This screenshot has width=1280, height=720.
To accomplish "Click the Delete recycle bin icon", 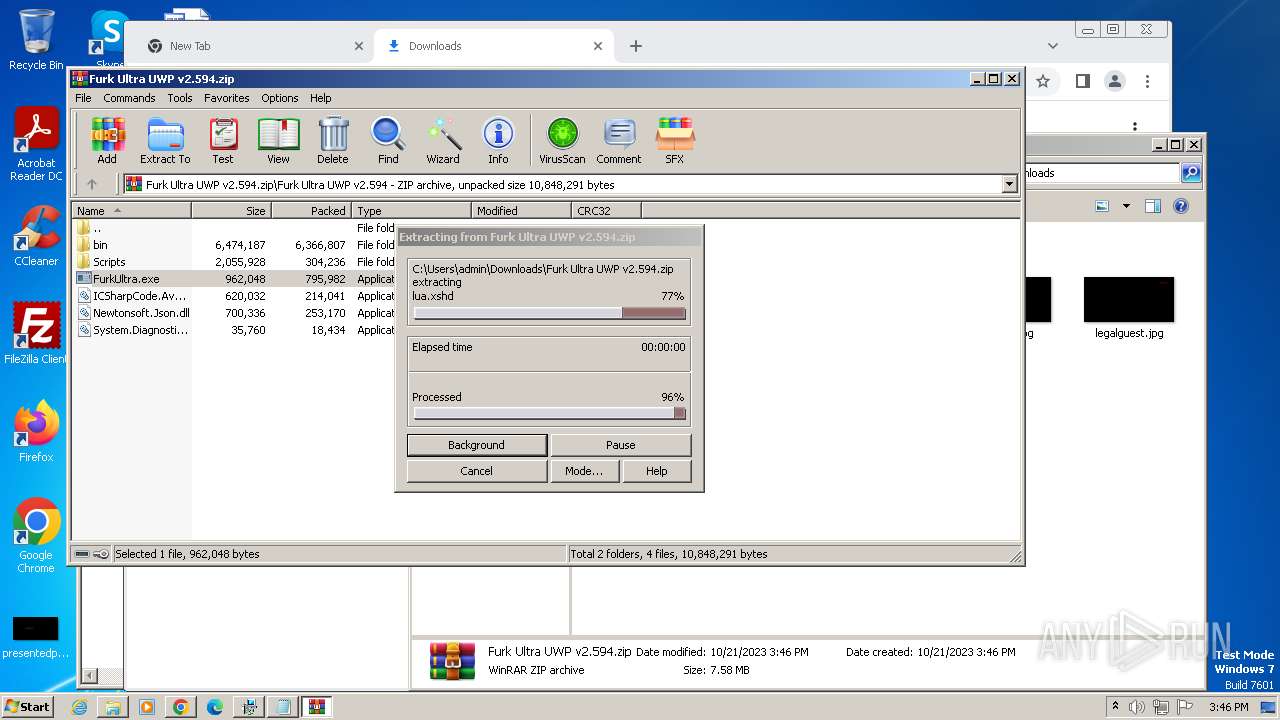I will (x=333, y=141).
